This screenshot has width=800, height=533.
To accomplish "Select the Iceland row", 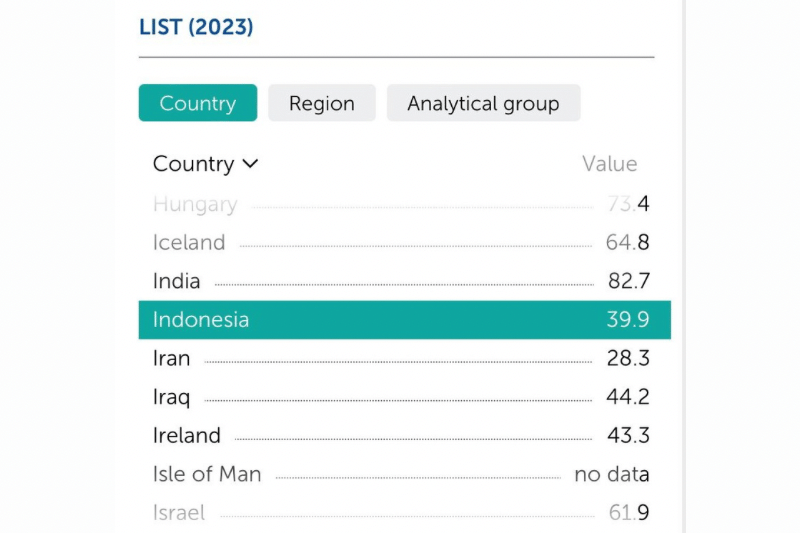I will [x=189, y=242].
